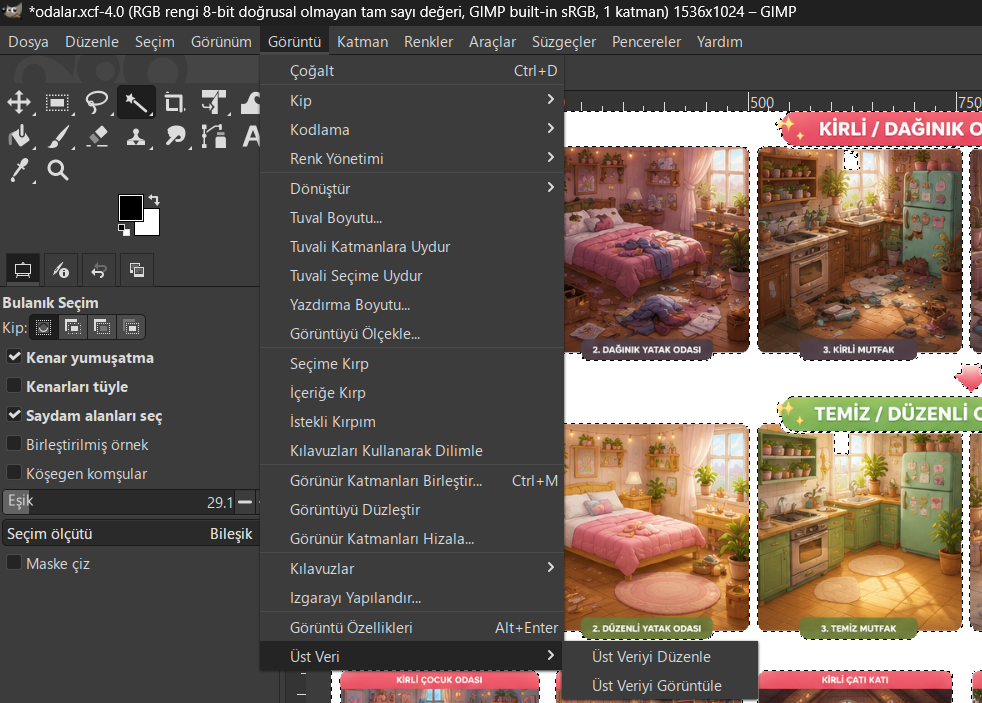The width and height of the screenshot is (982, 703).
Task: Uncheck Kenar yumuşatma checkbox
Action: click(14, 357)
